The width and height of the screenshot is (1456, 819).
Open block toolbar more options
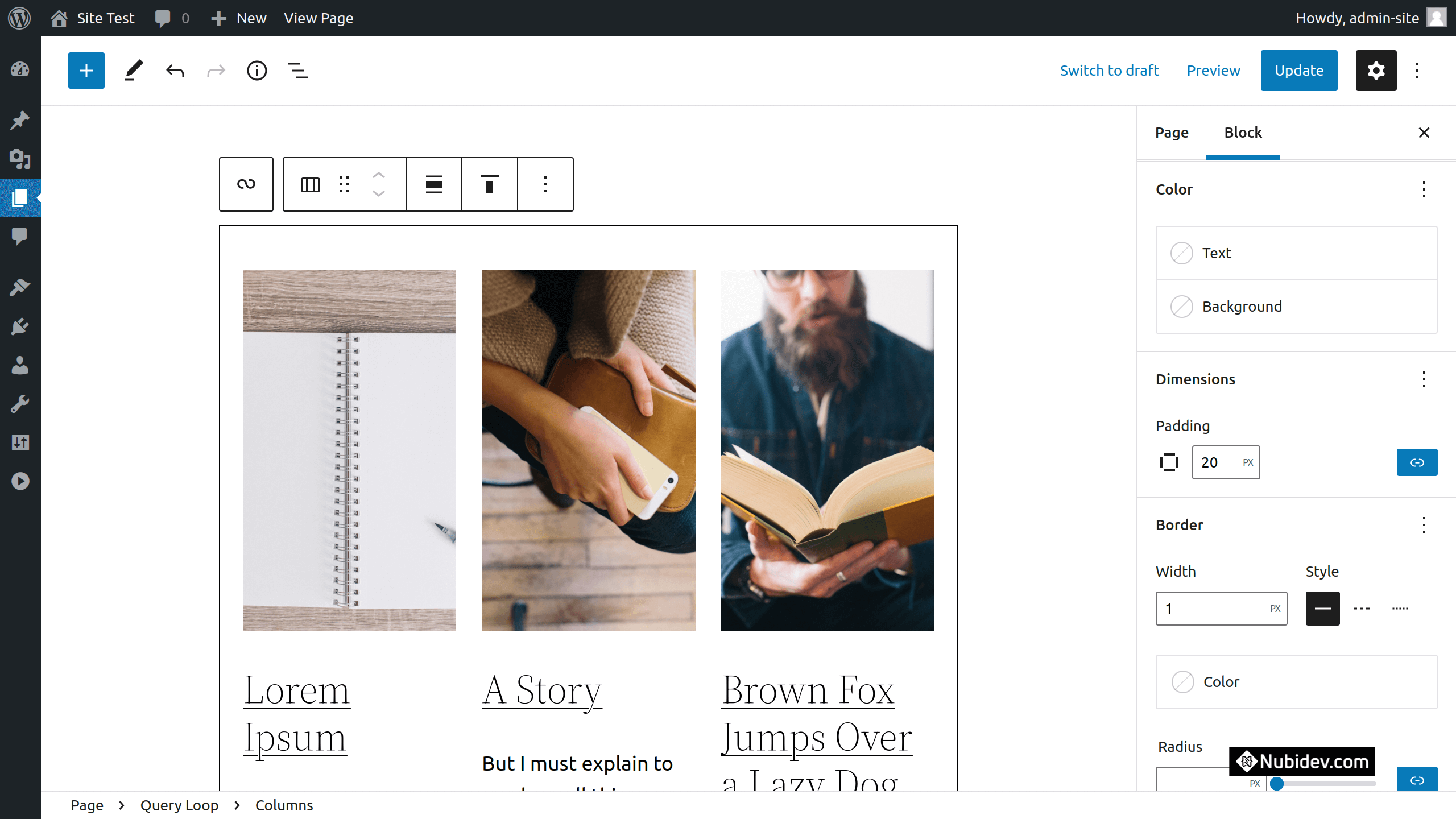(x=545, y=184)
